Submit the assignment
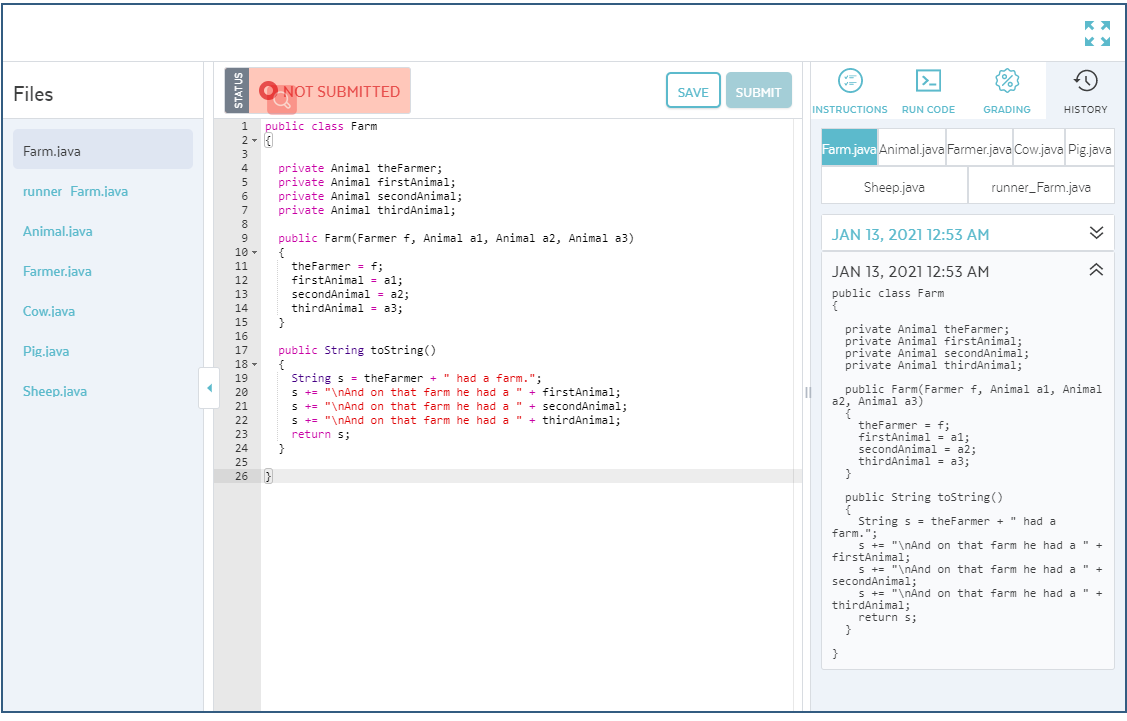Screen dimensions: 1127x721 click(759, 90)
